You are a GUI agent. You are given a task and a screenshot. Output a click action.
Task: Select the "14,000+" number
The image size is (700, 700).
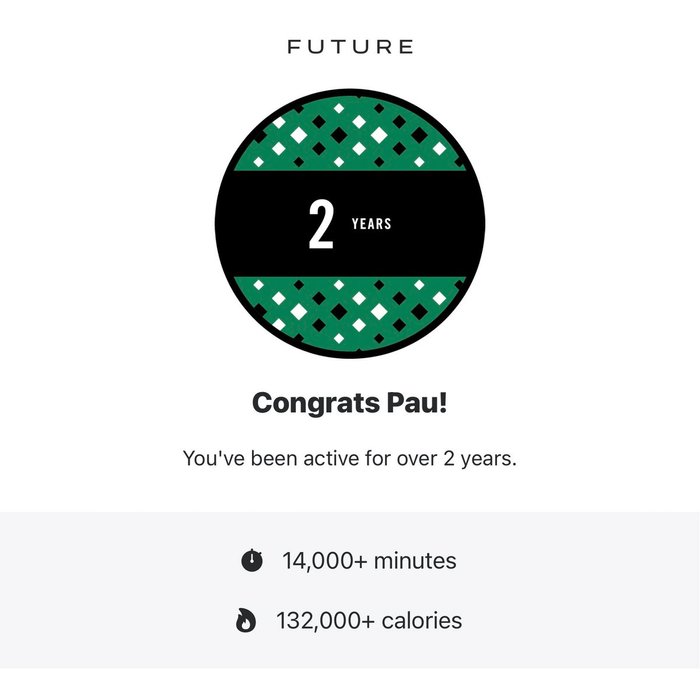pyautogui.click(x=325, y=561)
